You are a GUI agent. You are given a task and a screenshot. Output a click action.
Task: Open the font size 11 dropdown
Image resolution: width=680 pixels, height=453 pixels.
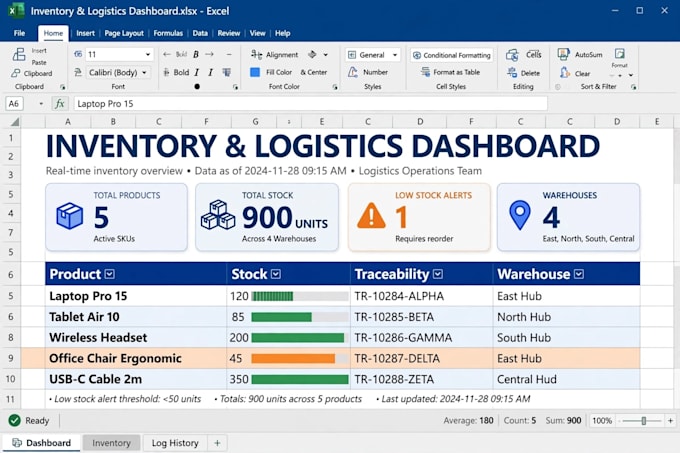point(147,54)
